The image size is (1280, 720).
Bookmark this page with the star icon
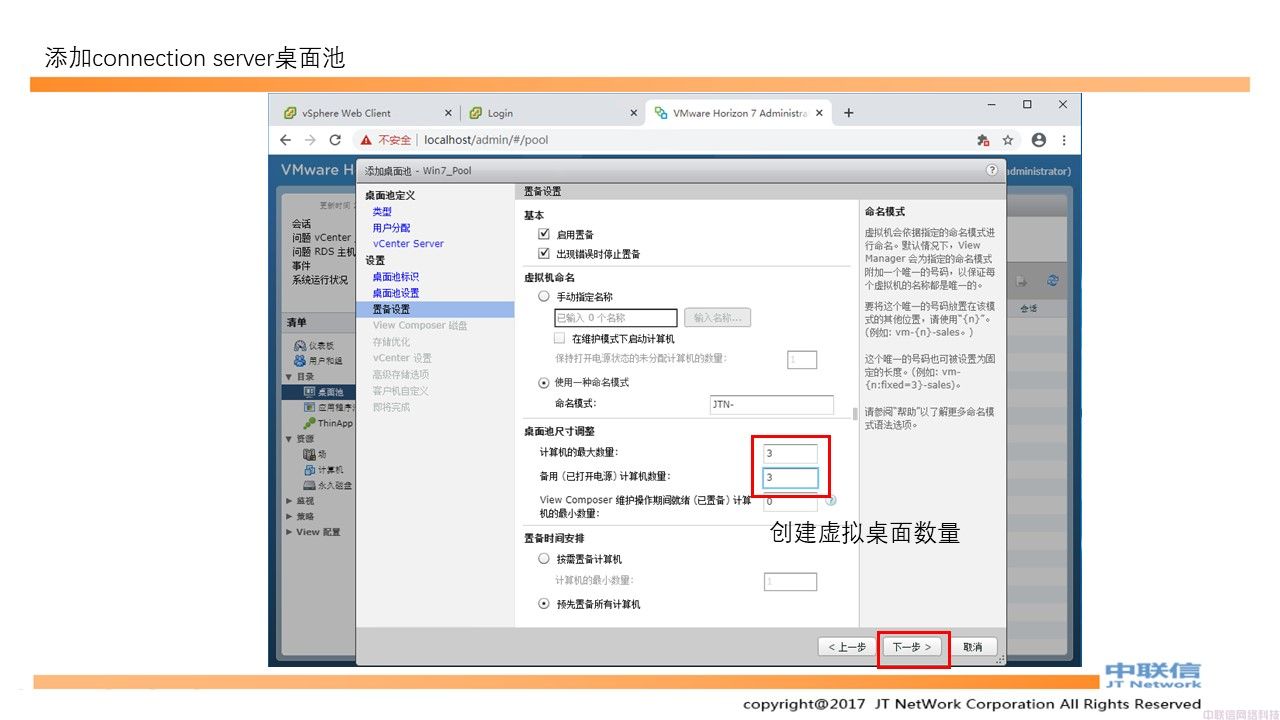(x=1008, y=140)
